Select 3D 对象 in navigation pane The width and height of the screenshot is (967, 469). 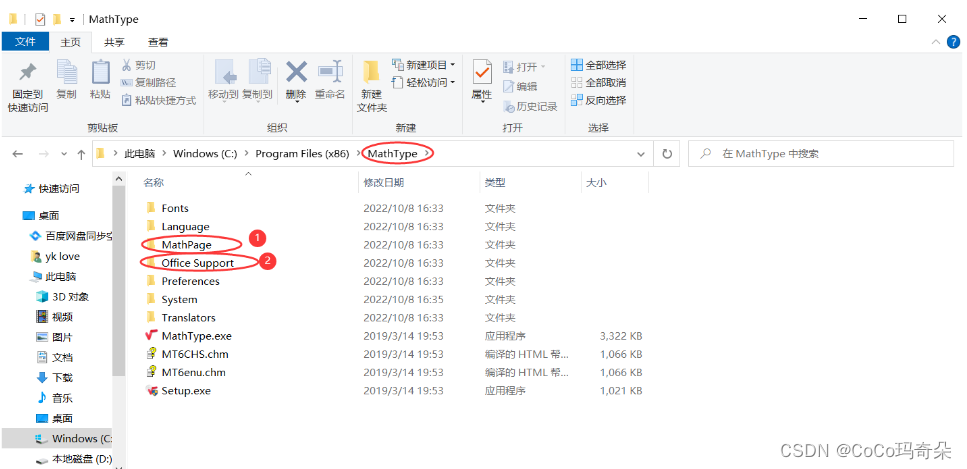[x=62, y=297]
